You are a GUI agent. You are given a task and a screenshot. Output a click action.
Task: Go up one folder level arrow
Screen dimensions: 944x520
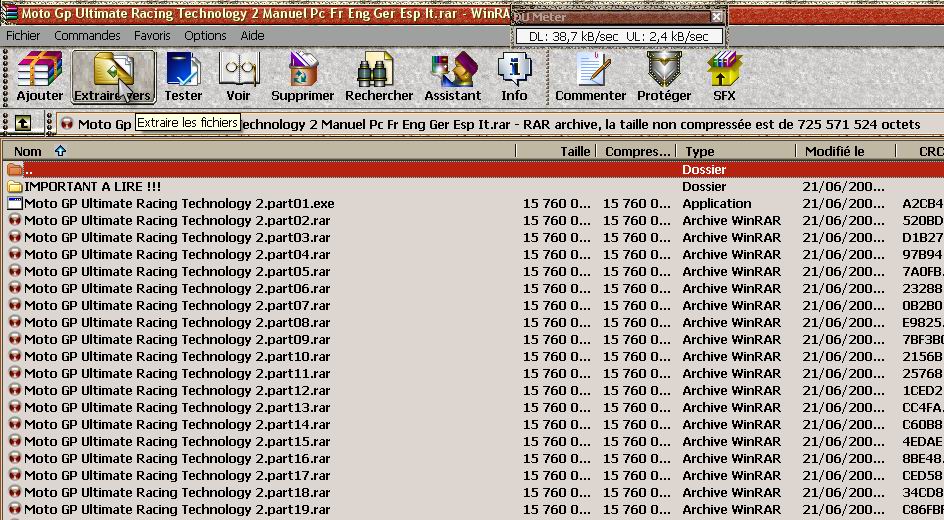coord(23,123)
